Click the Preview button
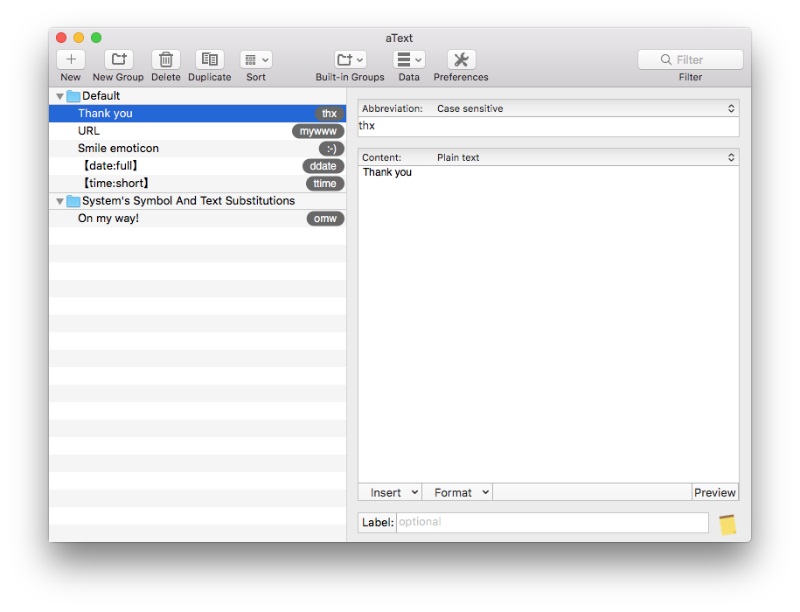This screenshot has width=800, height=612. pyautogui.click(x=716, y=492)
